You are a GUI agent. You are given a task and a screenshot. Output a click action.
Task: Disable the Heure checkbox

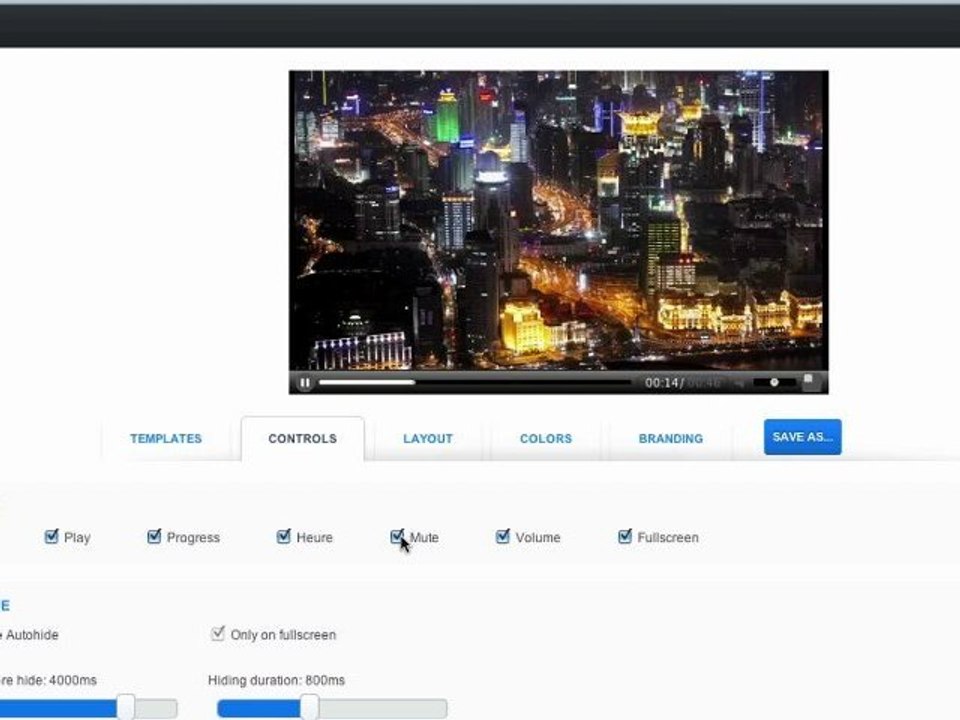(283, 537)
